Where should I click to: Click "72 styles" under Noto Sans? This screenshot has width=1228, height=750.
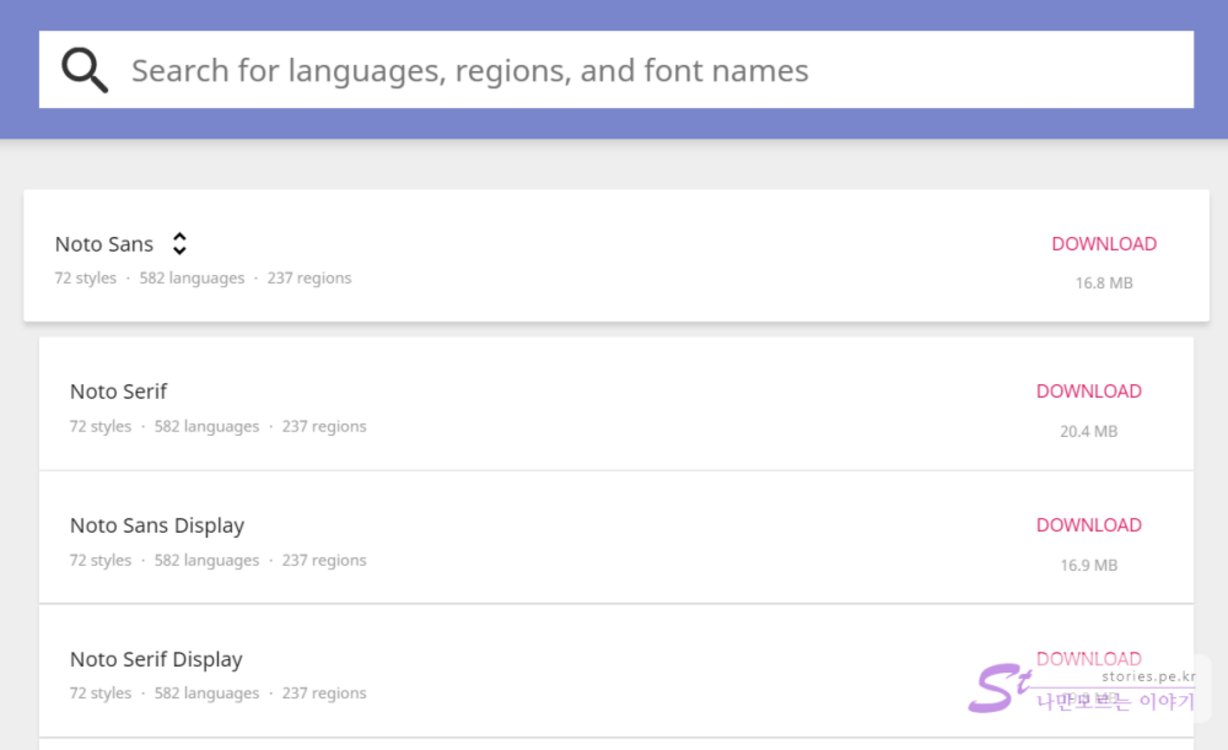[x=86, y=278]
